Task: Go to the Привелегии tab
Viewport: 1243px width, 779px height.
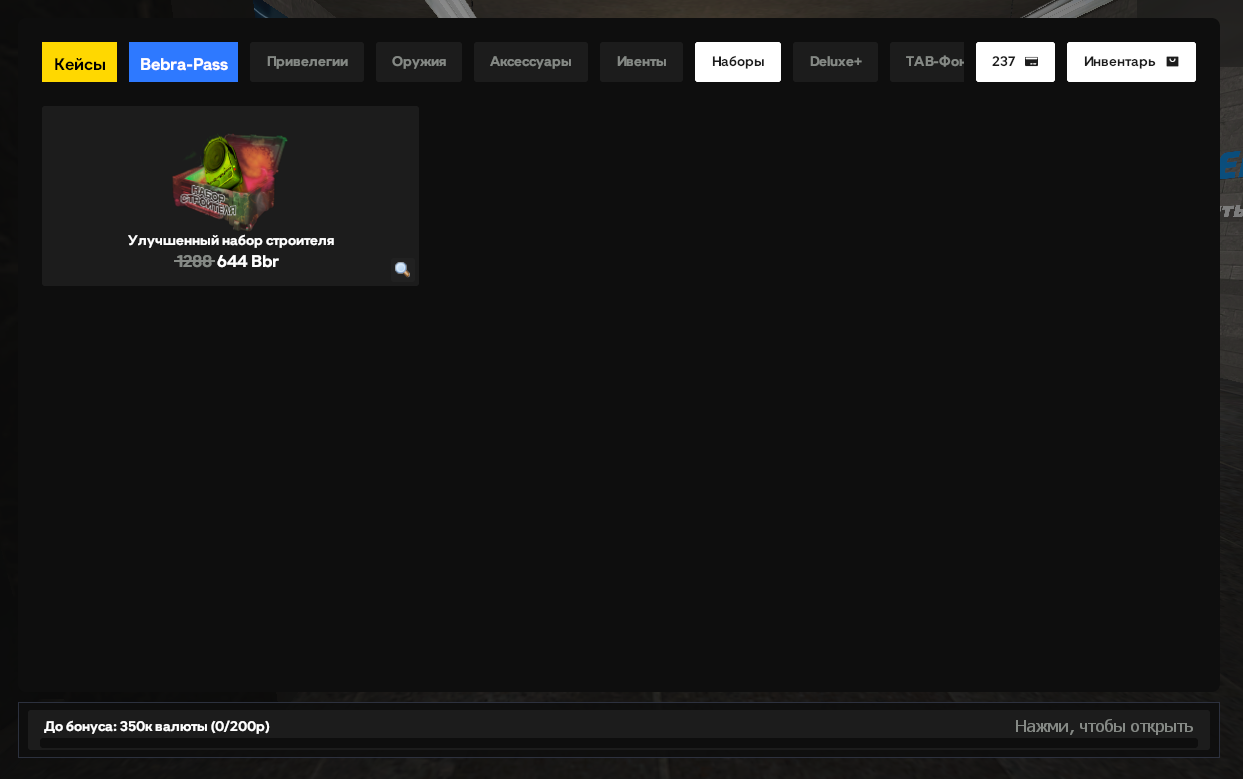Action: coord(307,62)
